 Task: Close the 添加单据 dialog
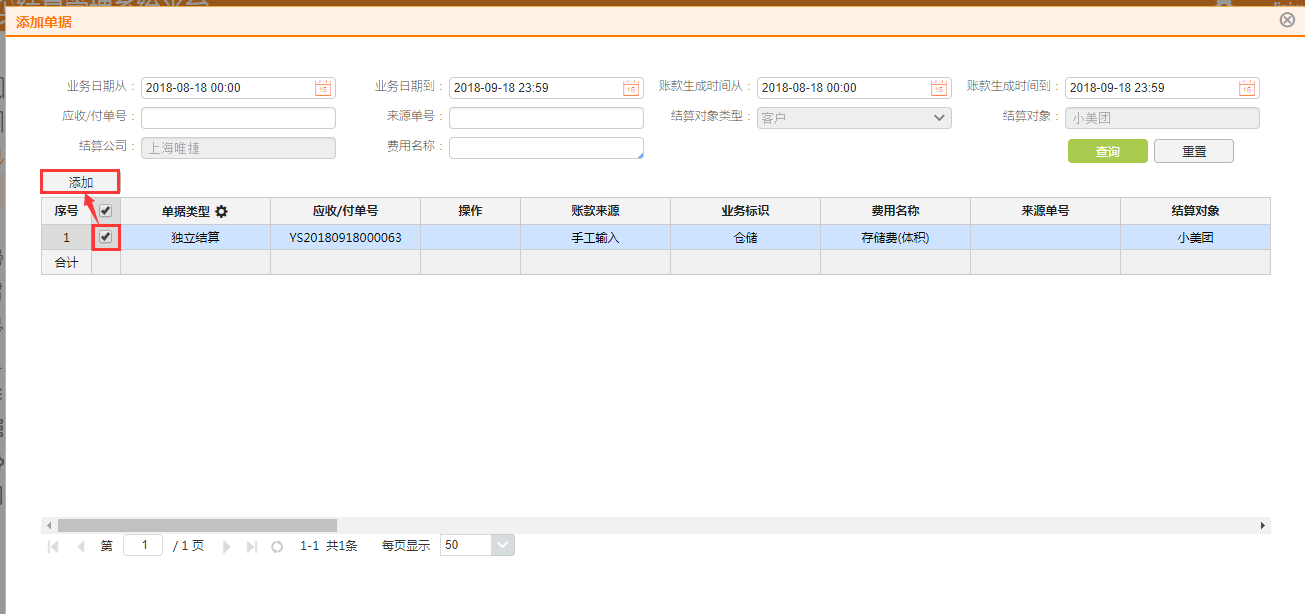(x=1287, y=20)
